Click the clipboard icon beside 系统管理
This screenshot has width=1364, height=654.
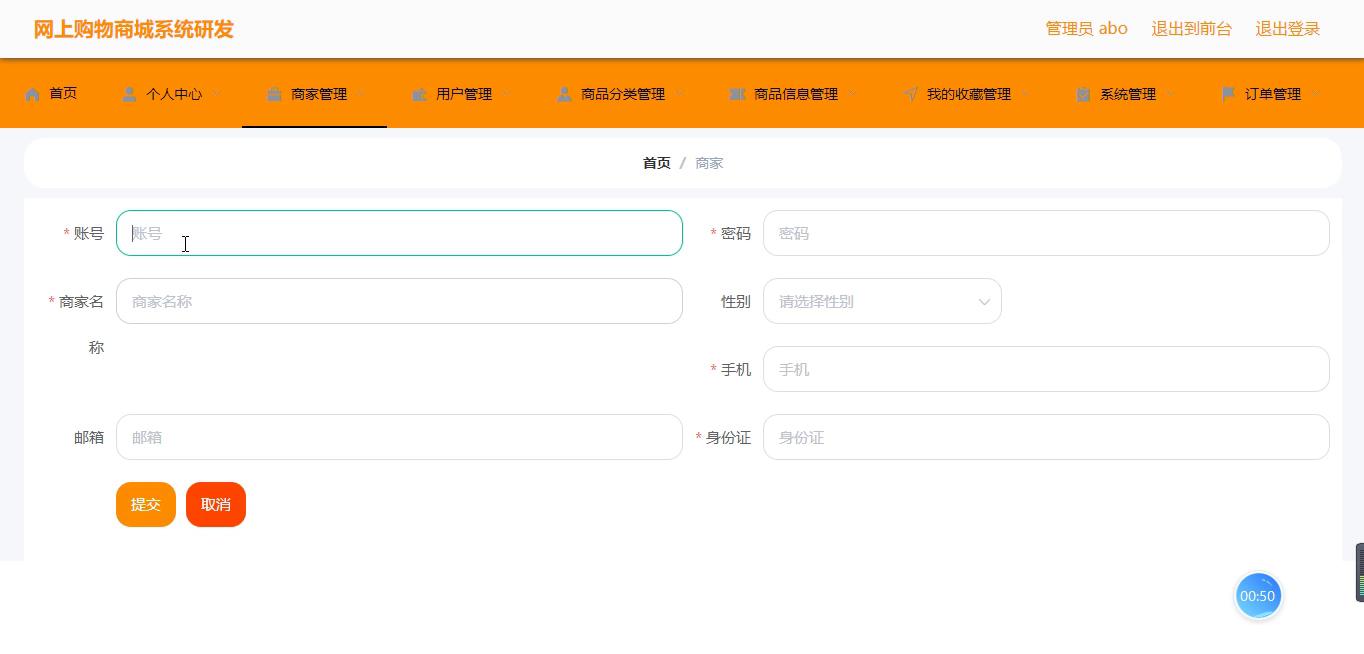tap(1083, 94)
